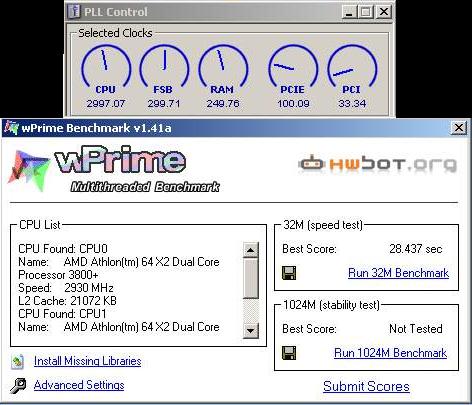
Task: Select the RAM clock gauge
Action: pos(223,66)
